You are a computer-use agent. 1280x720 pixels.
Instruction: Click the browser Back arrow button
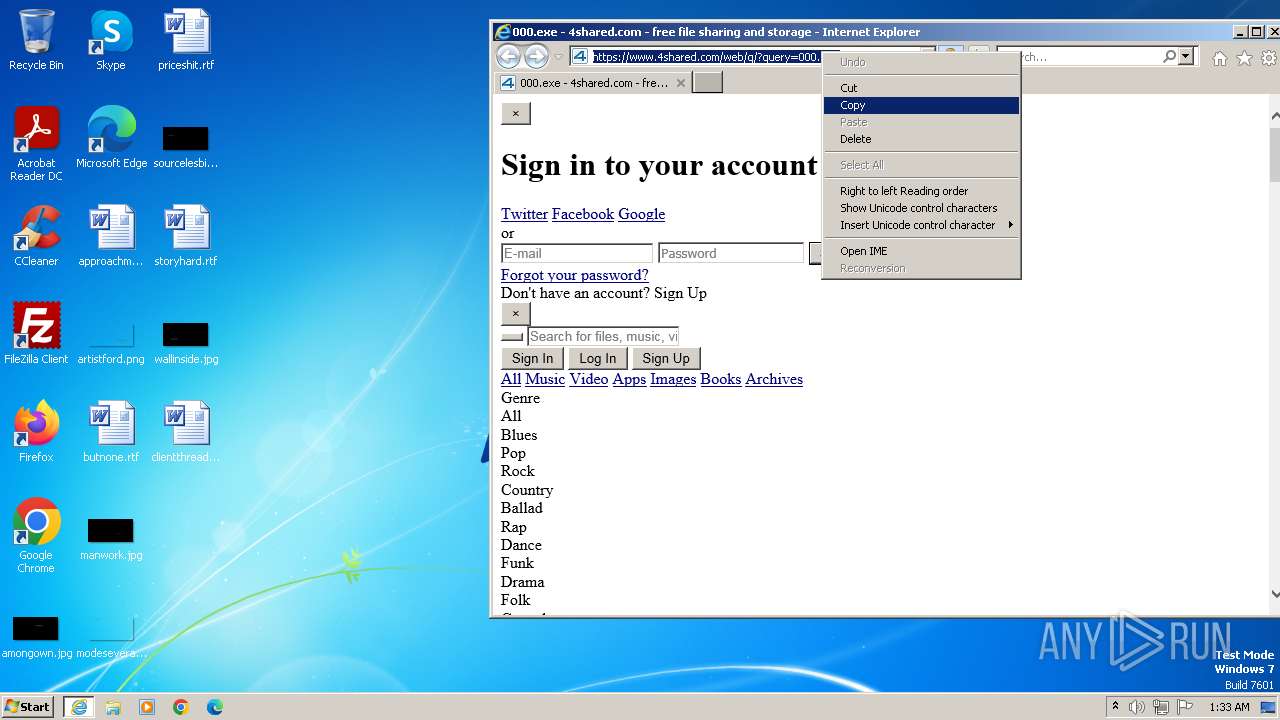(508, 57)
